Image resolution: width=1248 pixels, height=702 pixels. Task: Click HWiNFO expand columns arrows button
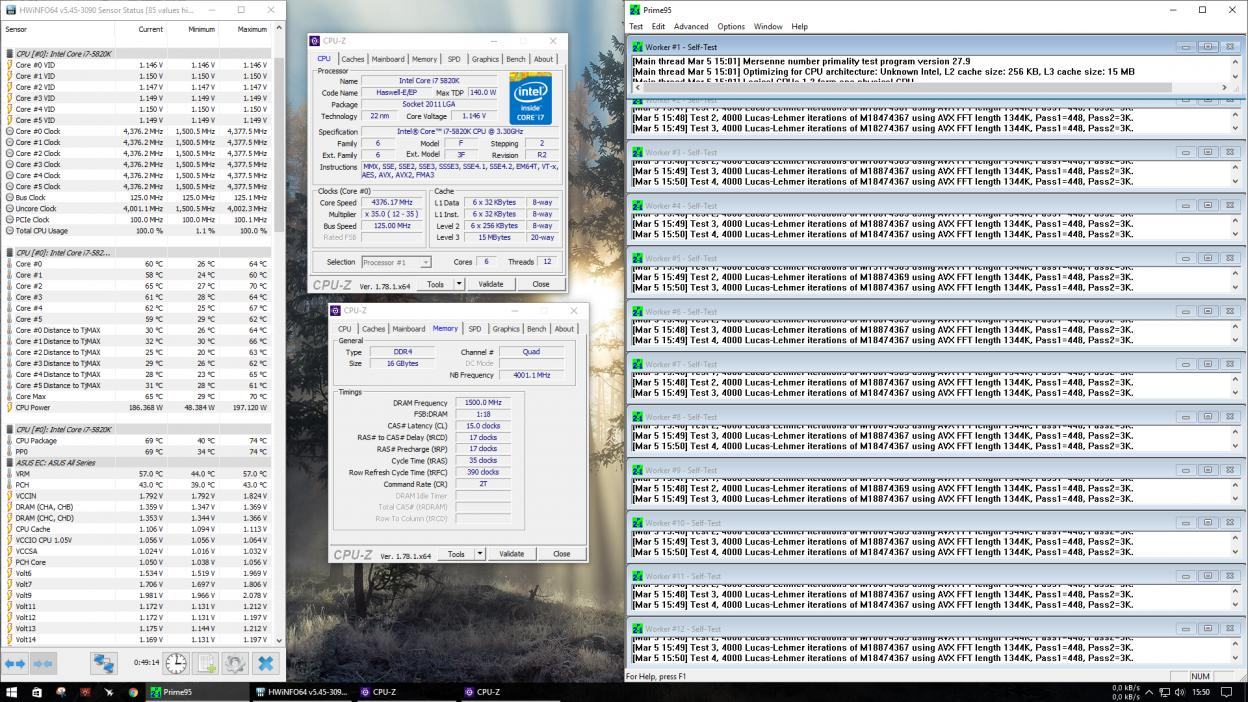click(x=15, y=663)
